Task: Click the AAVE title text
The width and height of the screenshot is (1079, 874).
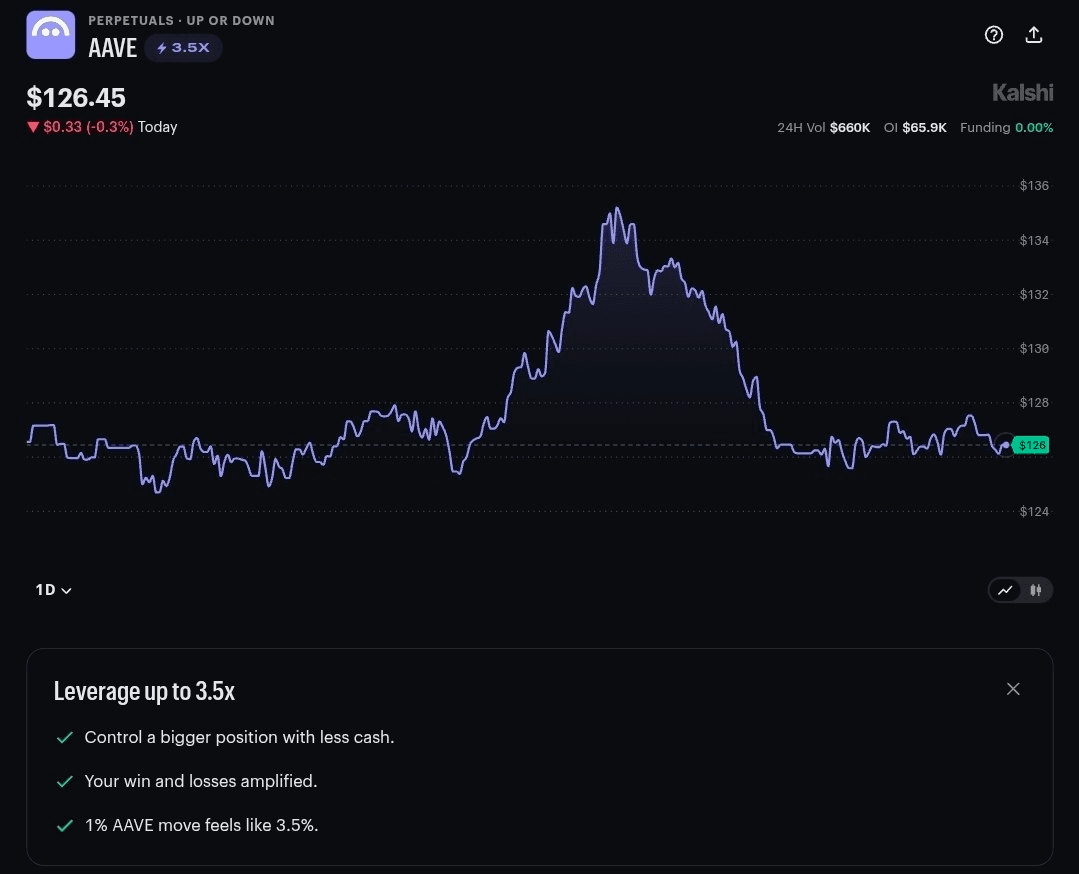Action: point(113,48)
